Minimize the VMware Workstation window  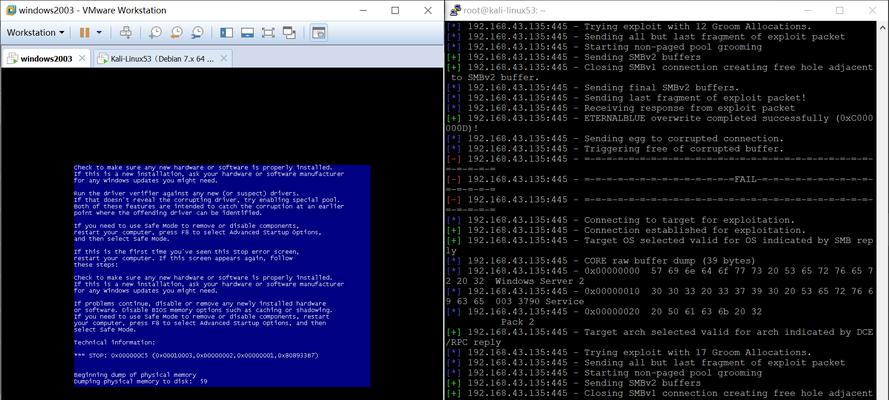(362, 10)
